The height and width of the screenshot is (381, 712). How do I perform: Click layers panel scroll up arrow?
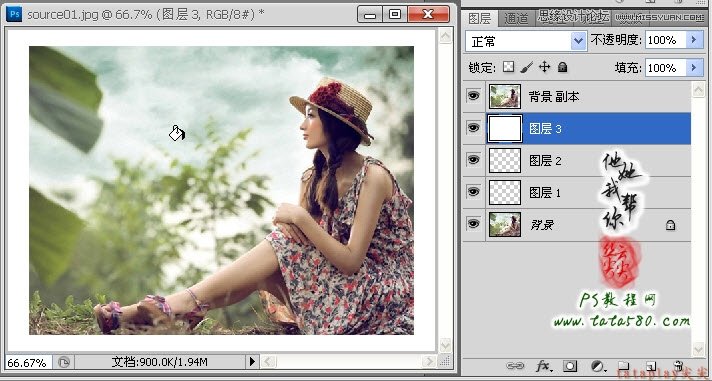coord(699,90)
